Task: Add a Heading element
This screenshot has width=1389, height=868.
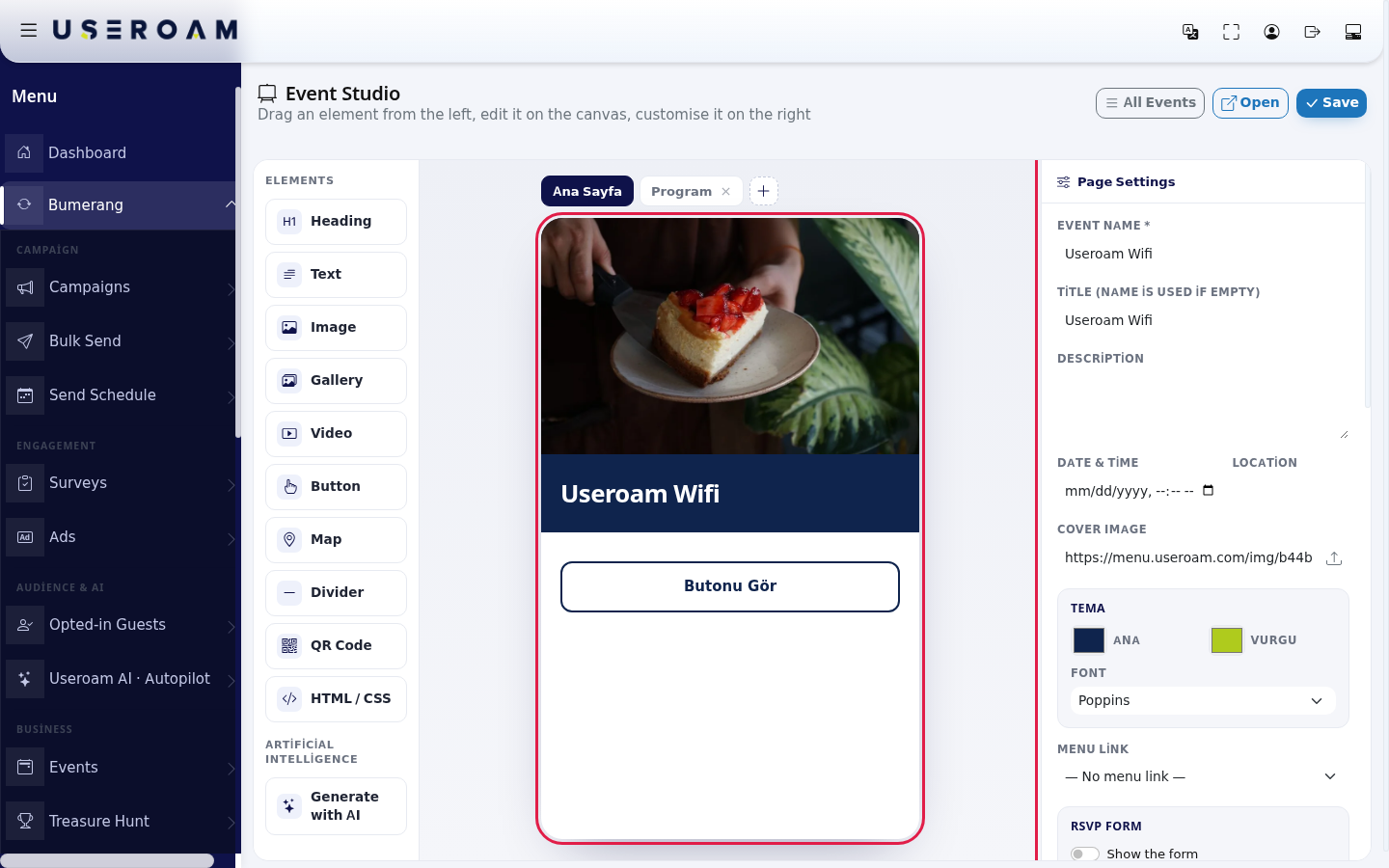Action: coord(336,222)
